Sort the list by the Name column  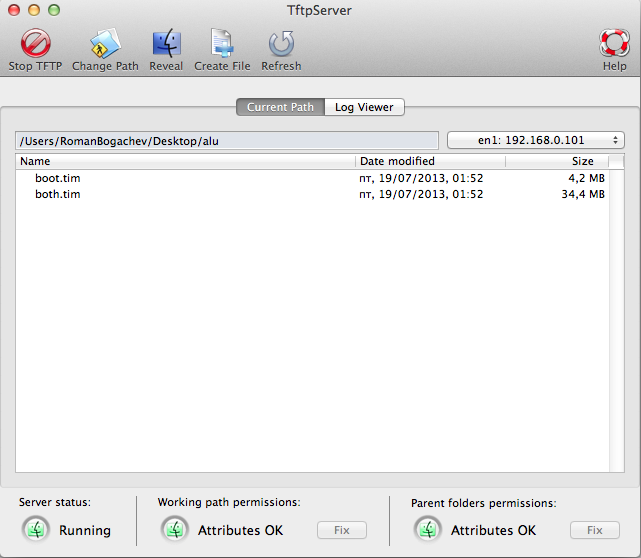pyautogui.click(x=185, y=161)
